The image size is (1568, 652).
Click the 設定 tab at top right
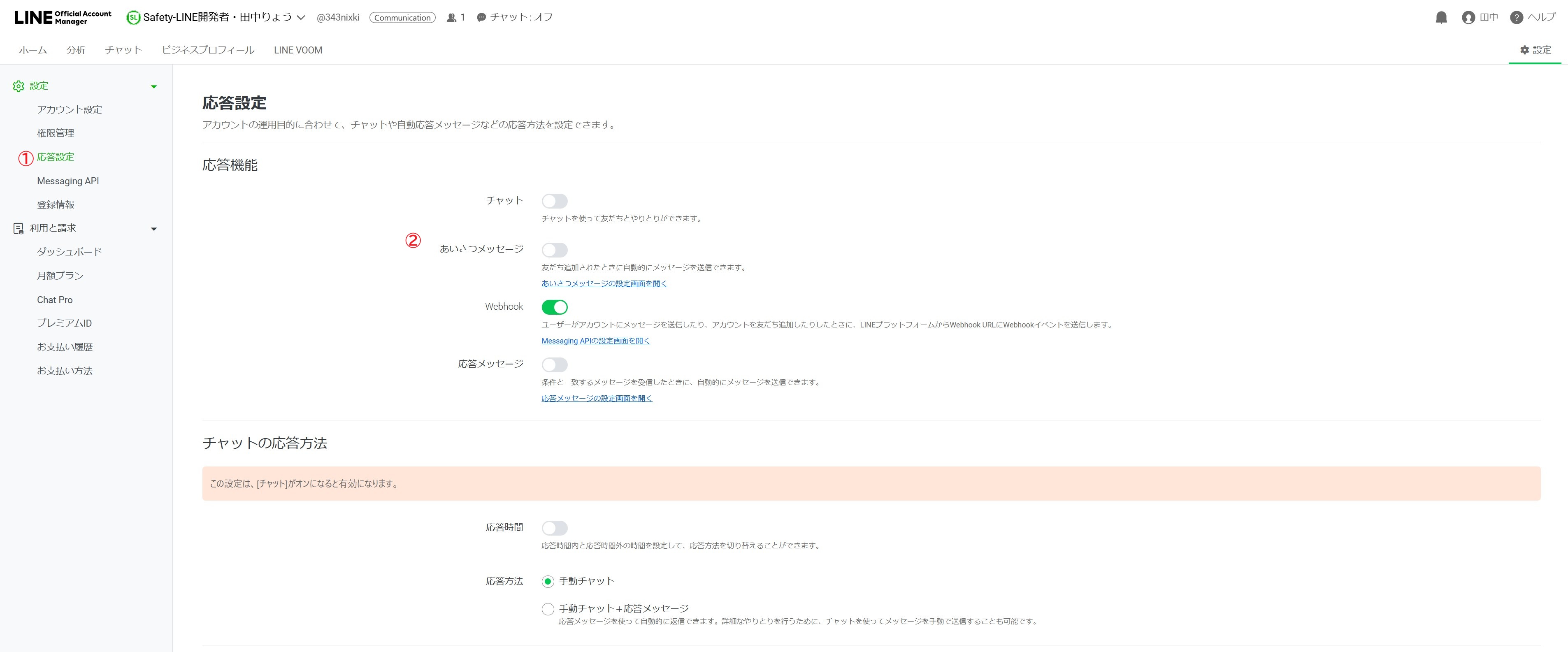[1535, 50]
